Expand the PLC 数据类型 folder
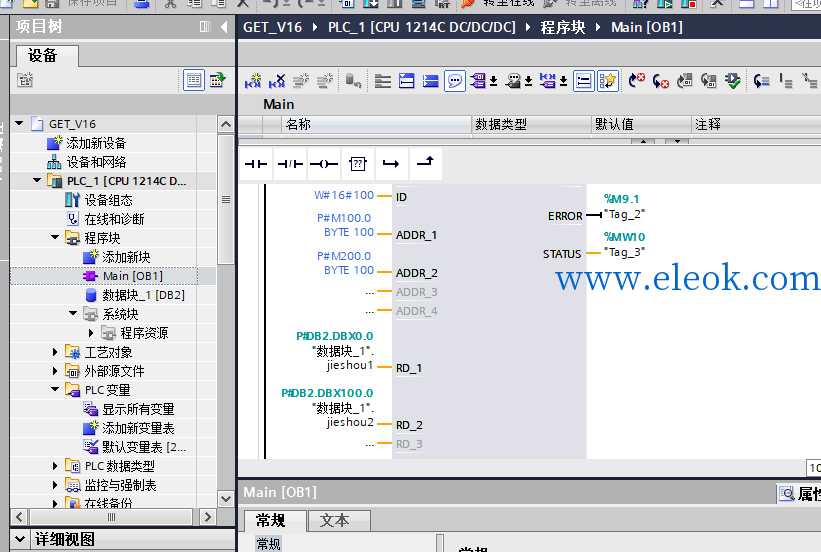Image resolution: width=821 pixels, height=552 pixels. [x=55, y=466]
